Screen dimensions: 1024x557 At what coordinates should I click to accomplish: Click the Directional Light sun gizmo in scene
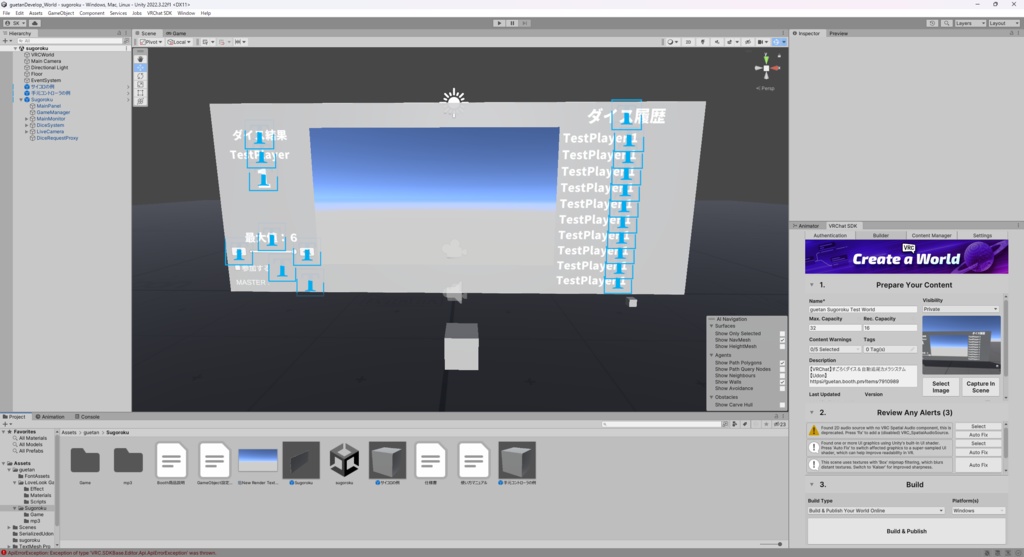click(453, 102)
